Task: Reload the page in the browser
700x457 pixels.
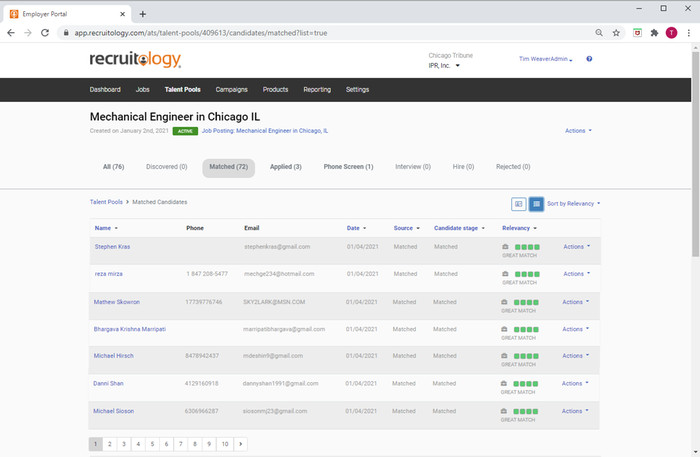Action: click(45, 33)
